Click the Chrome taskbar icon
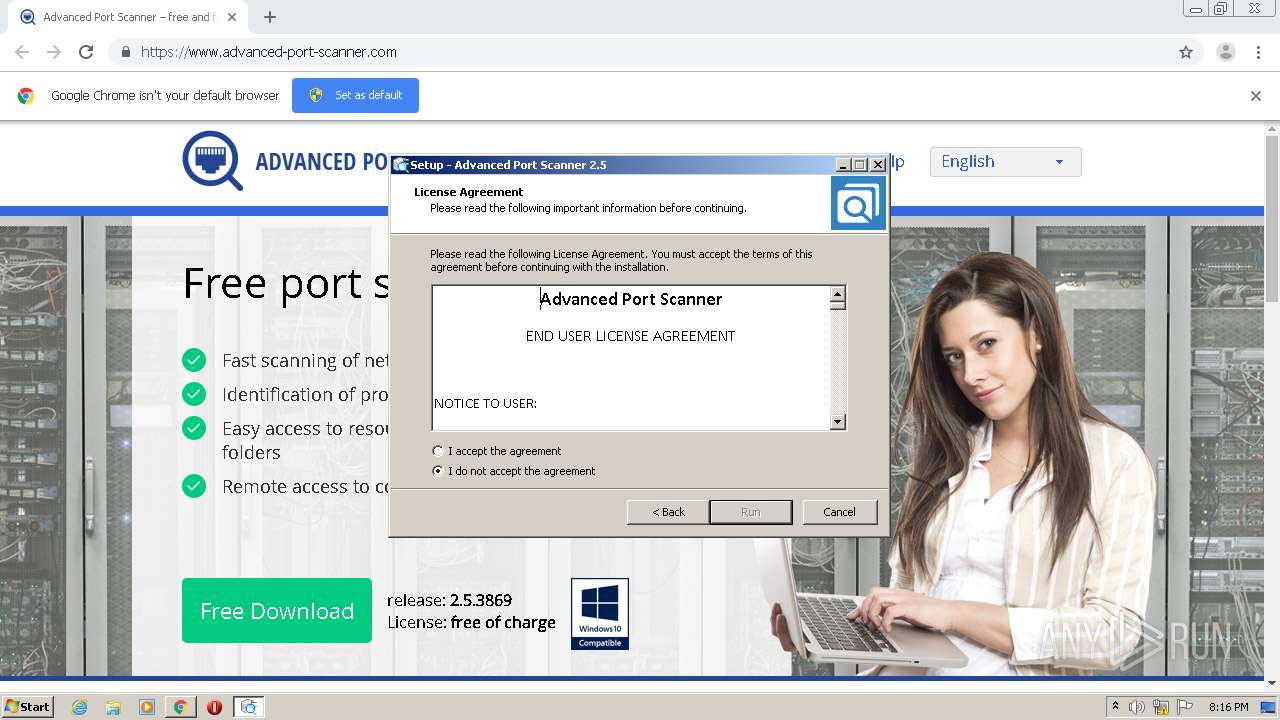Image resolution: width=1280 pixels, height=720 pixels. (x=180, y=707)
